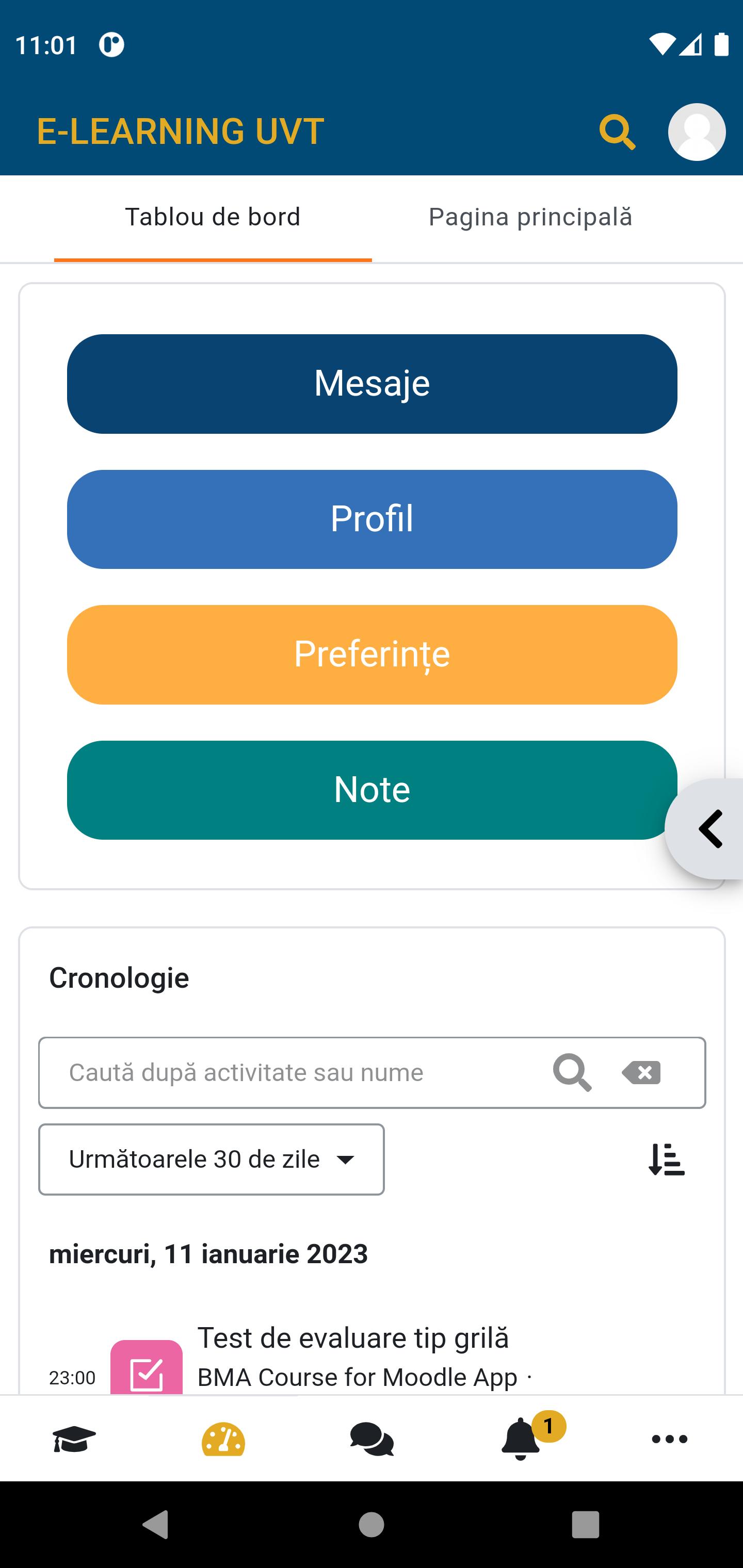The image size is (743, 1568).
Task: Tap the orange Preferințe button
Action: (372, 655)
